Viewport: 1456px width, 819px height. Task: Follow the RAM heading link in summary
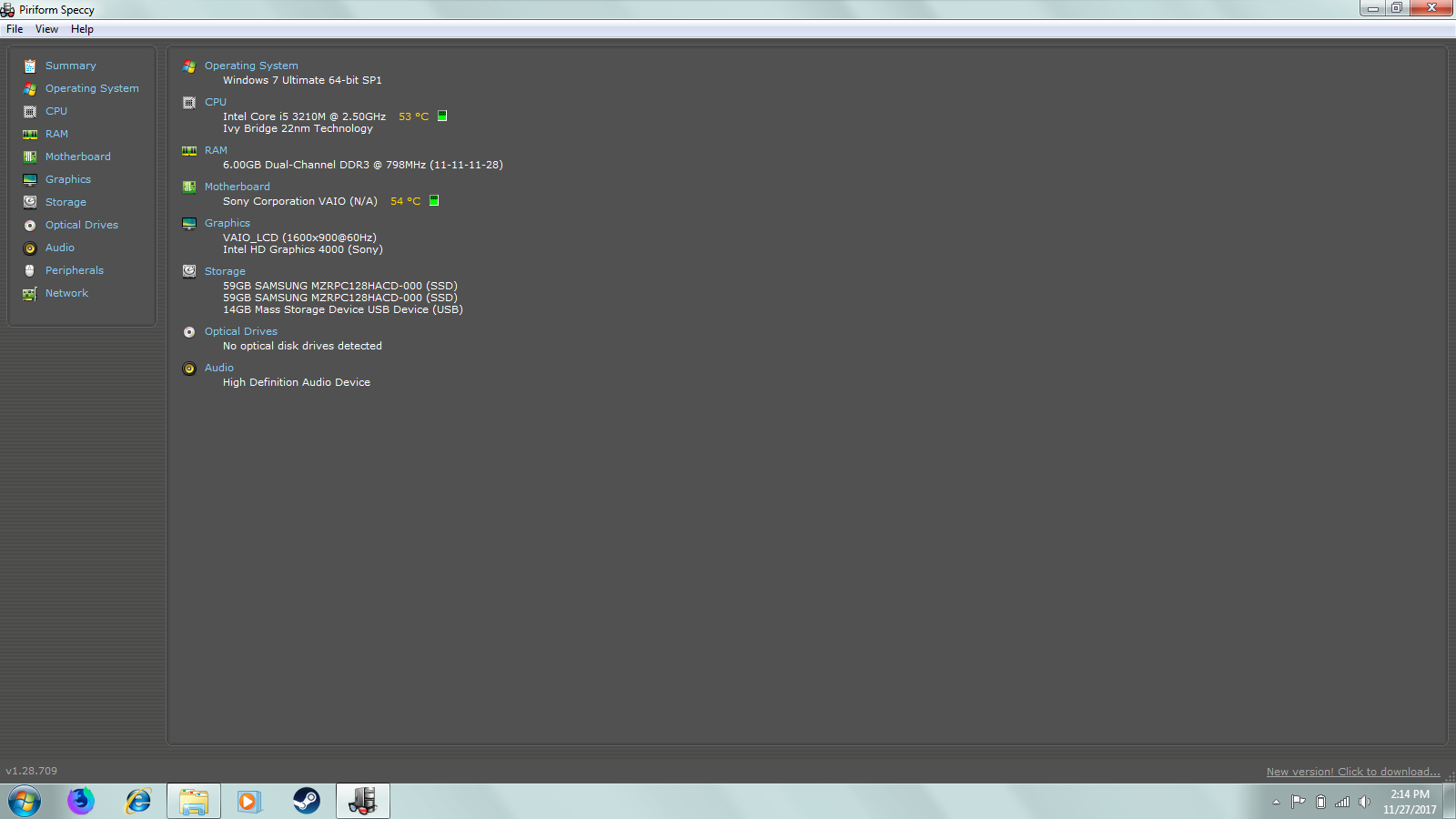pyautogui.click(x=216, y=150)
